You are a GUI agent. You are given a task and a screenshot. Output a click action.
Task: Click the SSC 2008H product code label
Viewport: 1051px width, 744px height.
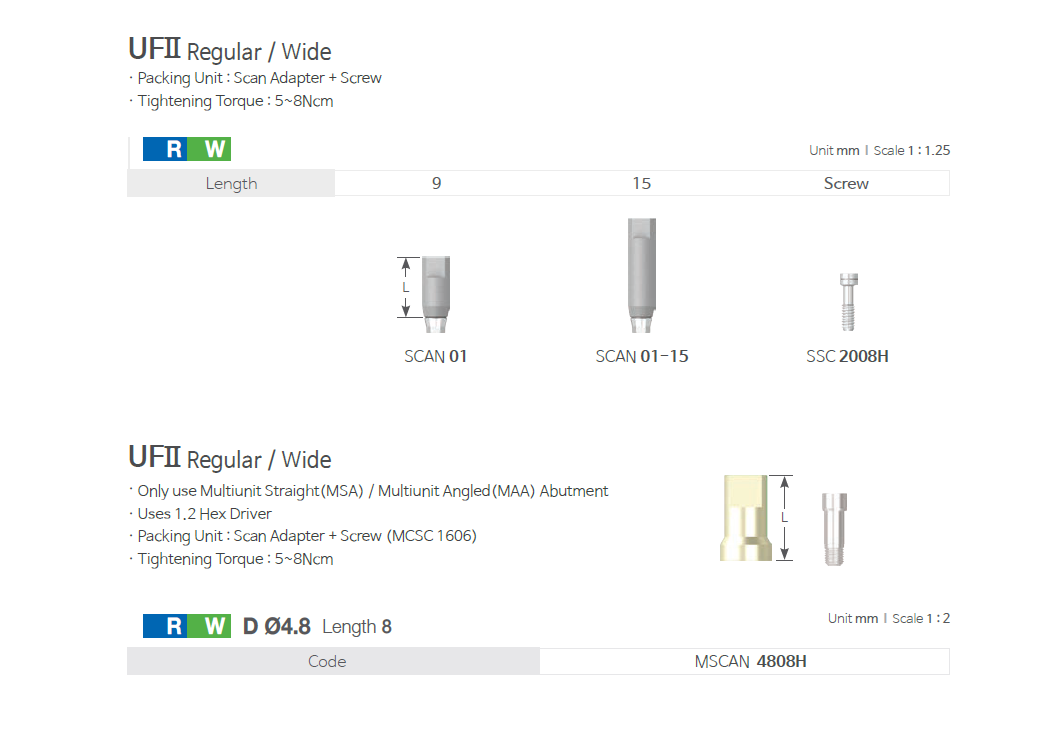point(847,356)
